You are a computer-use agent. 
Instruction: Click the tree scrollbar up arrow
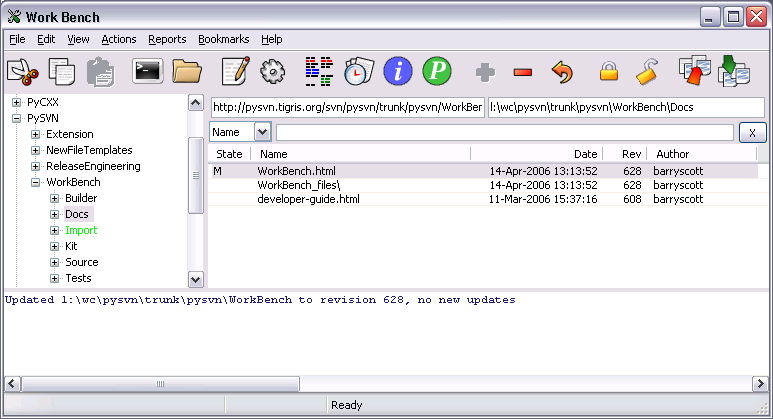click(196, 103)
